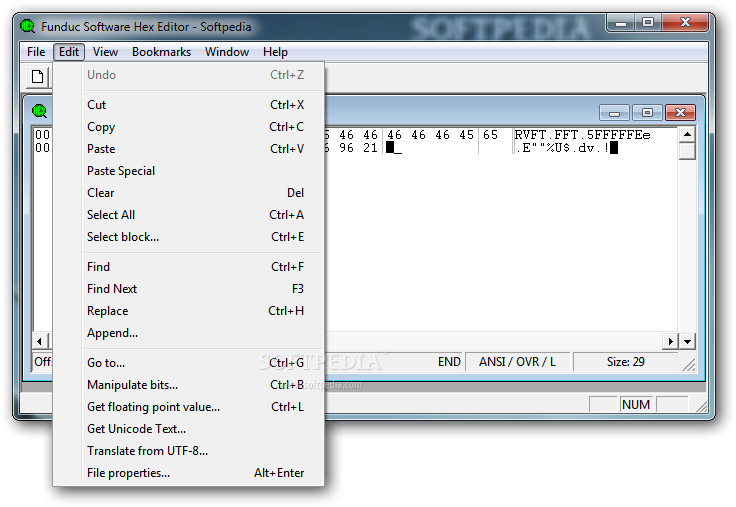
Task: Click hex byte 96 in second row
Action: point(346,148)
